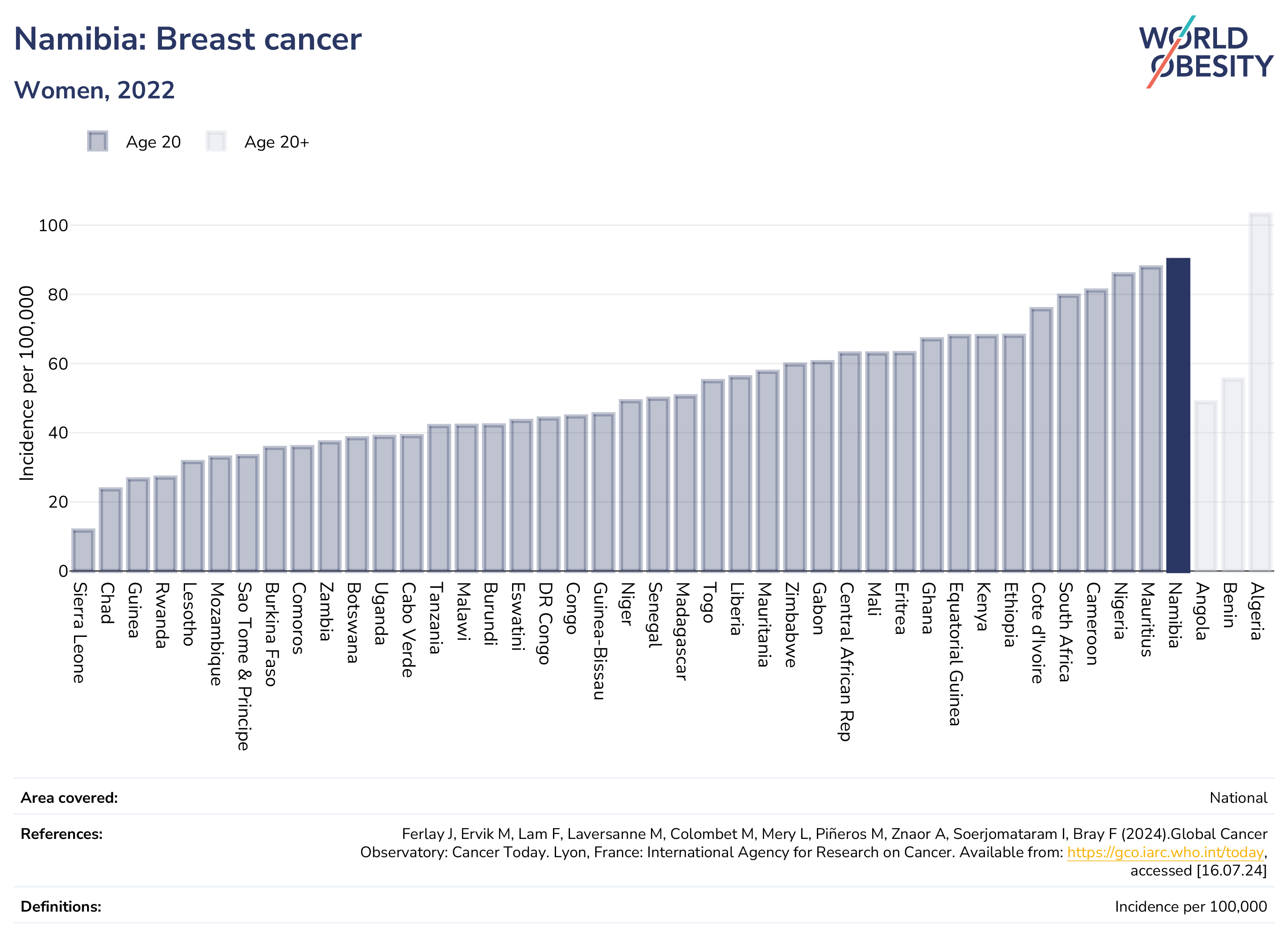
Task: Select the highlighted Namibia bar
Action: click(x=1178, y=415)
